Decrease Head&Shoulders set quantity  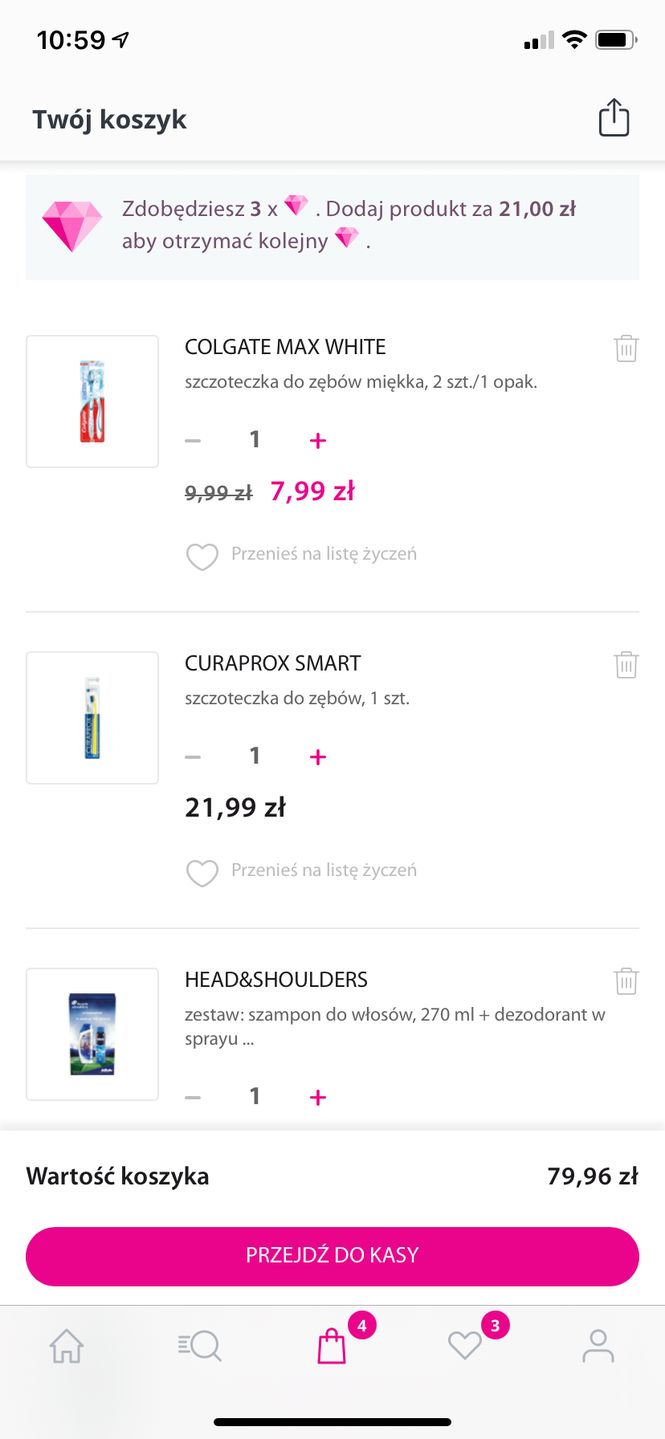(x=193, y=1097)
